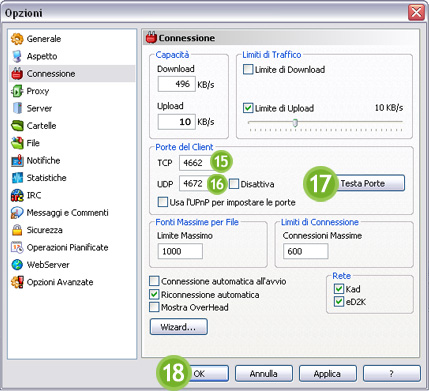429x391 pixels.
Task: Click the Notifiche alert icon
Action: pyautogui.click(x=17, y=160)
